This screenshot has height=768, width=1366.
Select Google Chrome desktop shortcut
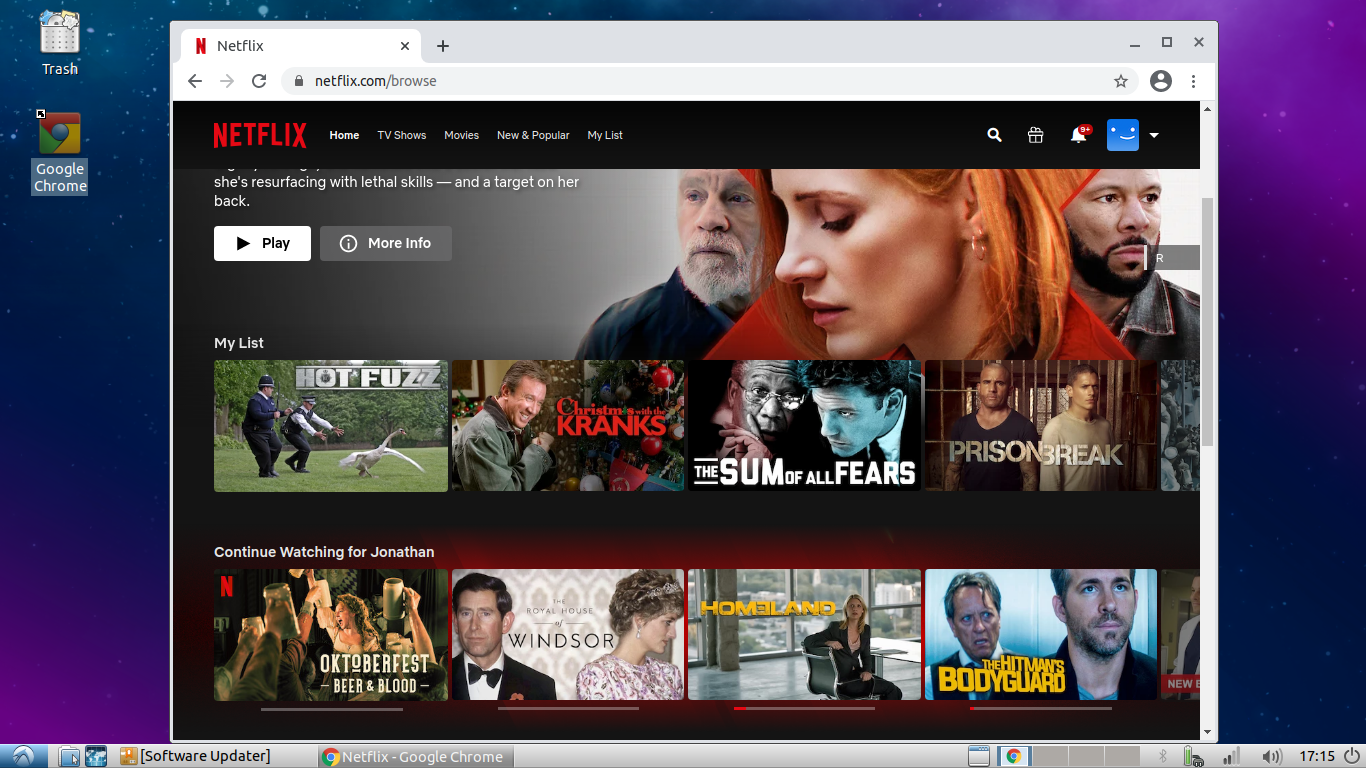60,152
